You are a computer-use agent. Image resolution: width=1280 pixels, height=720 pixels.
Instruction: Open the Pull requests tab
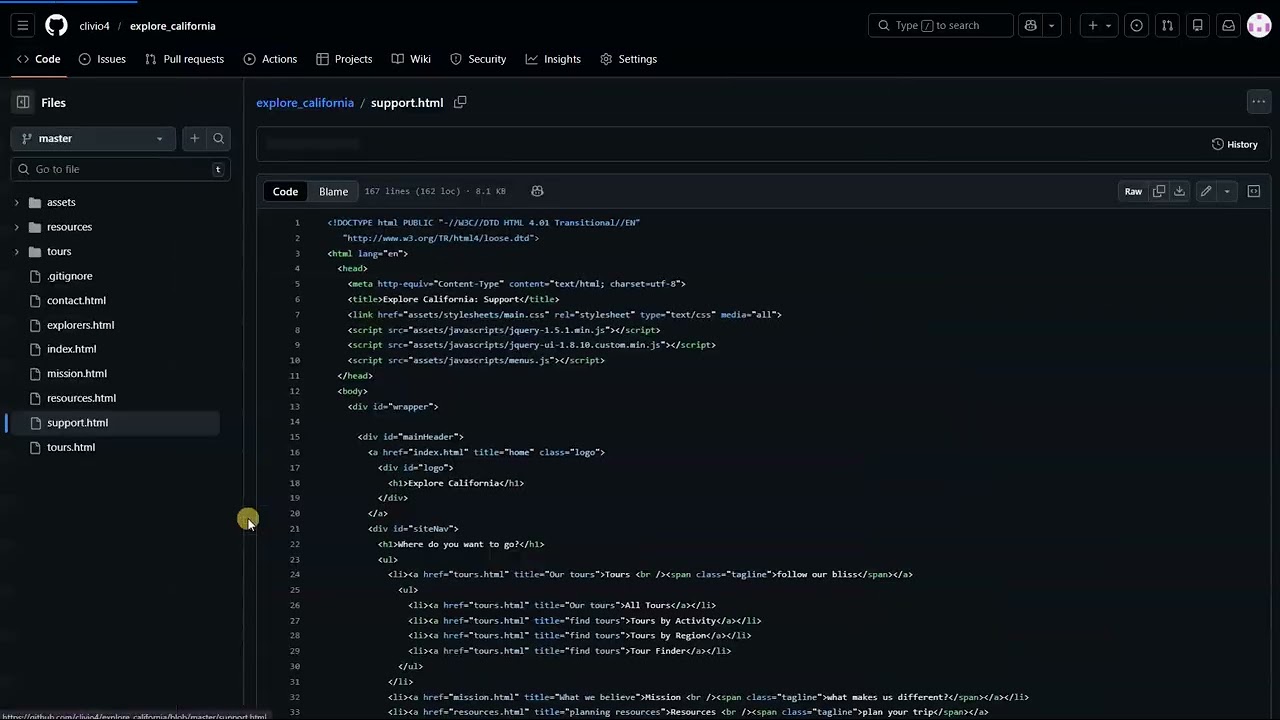(184, 59)
